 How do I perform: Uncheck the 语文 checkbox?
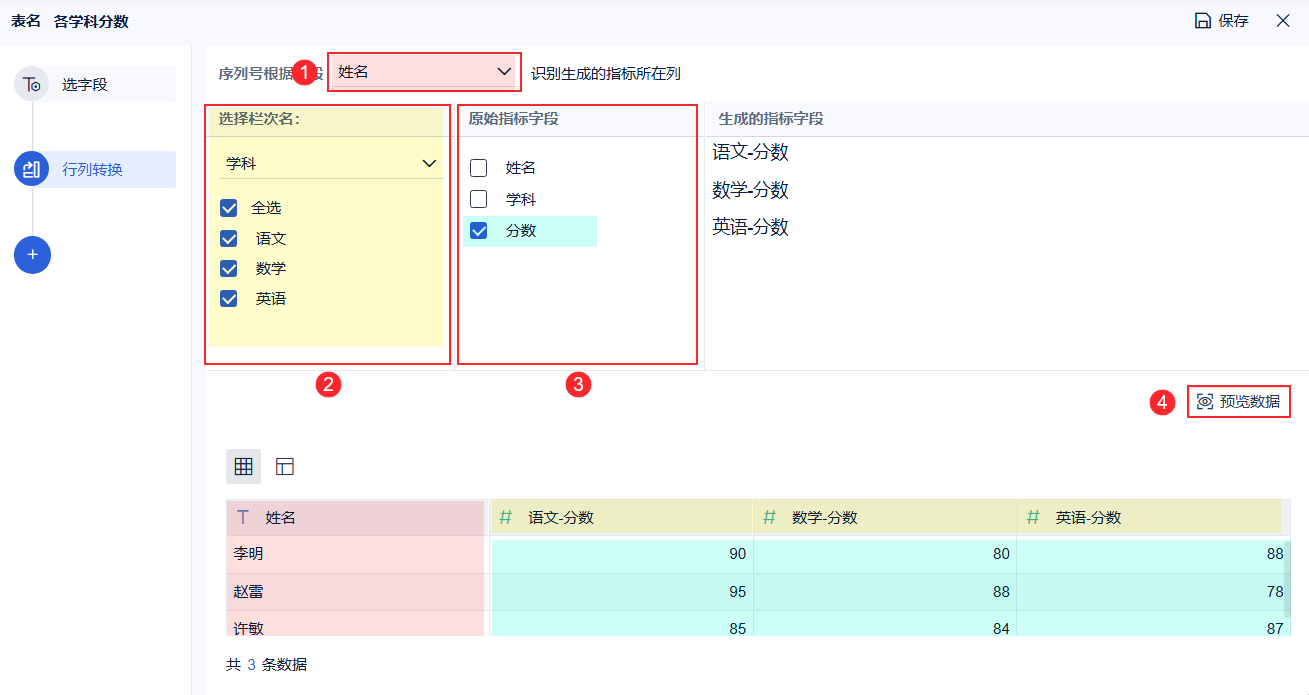pyautogui.click(x=229, y=239)
